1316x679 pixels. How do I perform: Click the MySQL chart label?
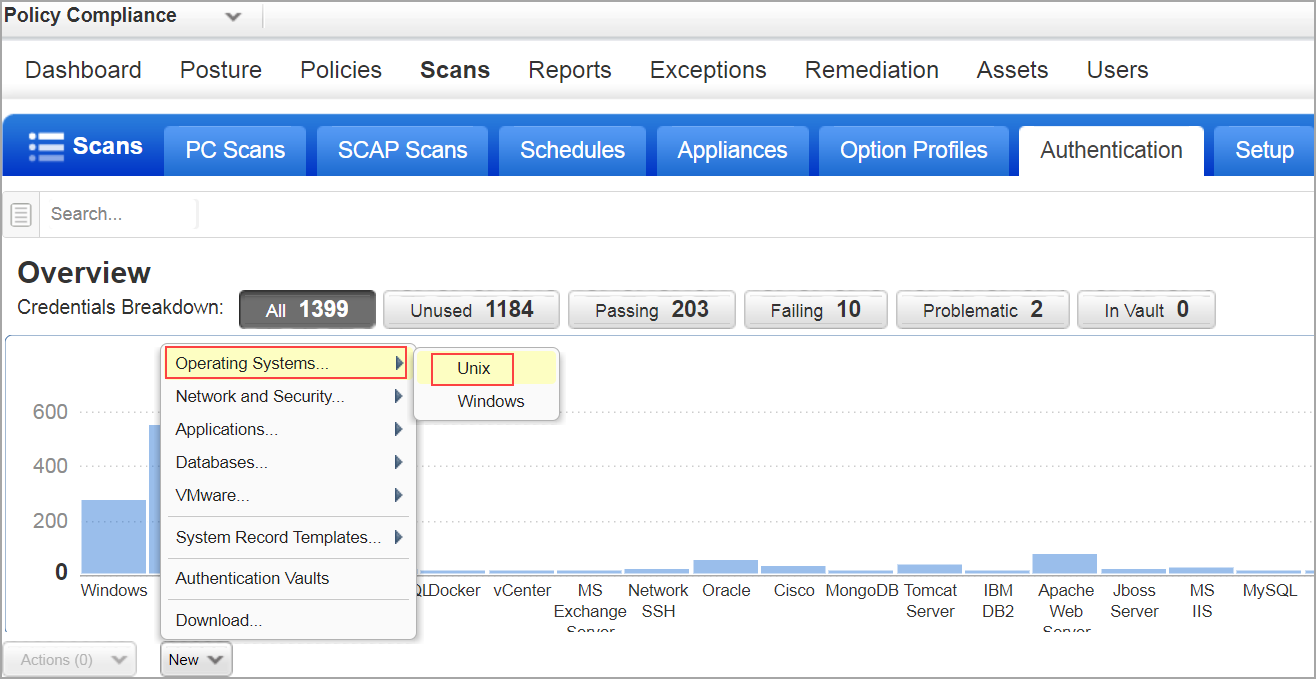[x=1269, y=590]
